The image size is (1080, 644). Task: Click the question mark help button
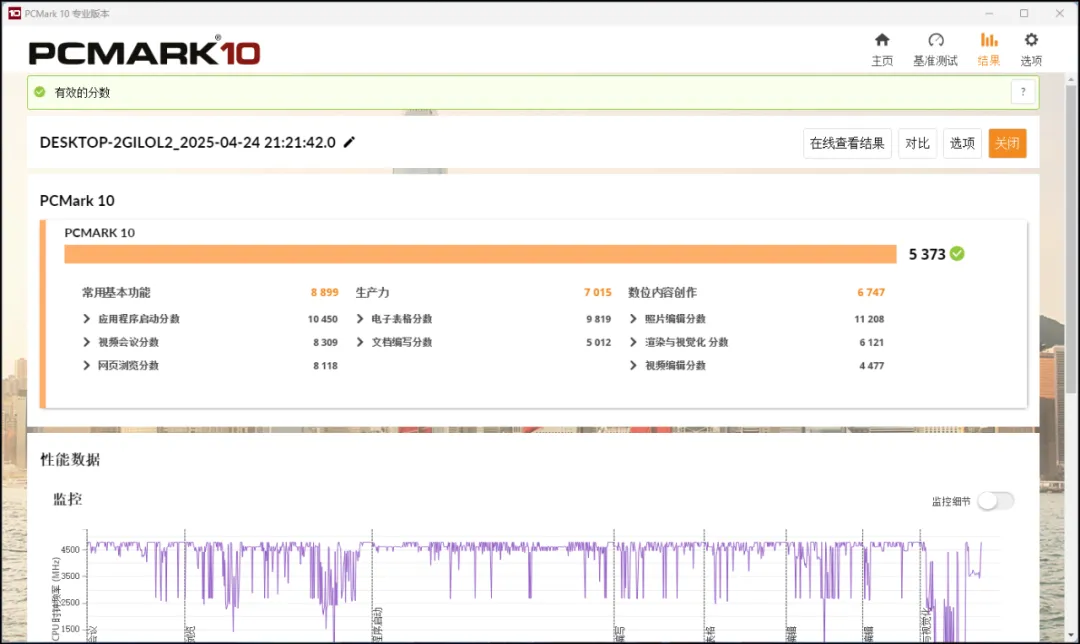coord(1023,92)
